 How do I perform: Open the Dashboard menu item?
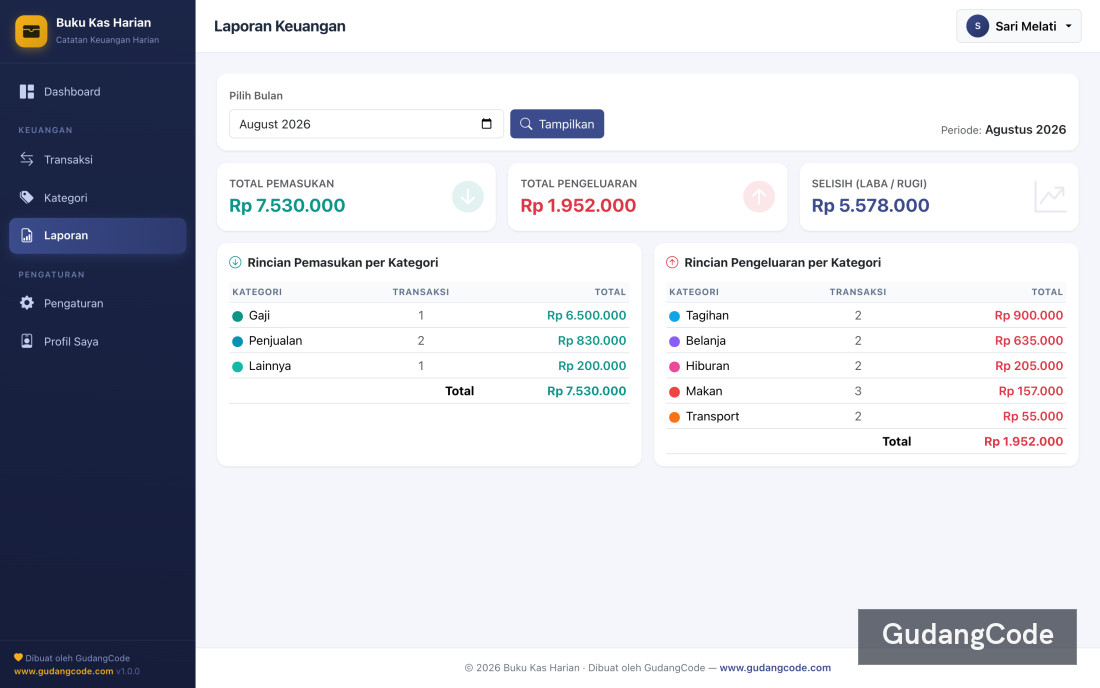pyautogui.click(x=98, y=92)
